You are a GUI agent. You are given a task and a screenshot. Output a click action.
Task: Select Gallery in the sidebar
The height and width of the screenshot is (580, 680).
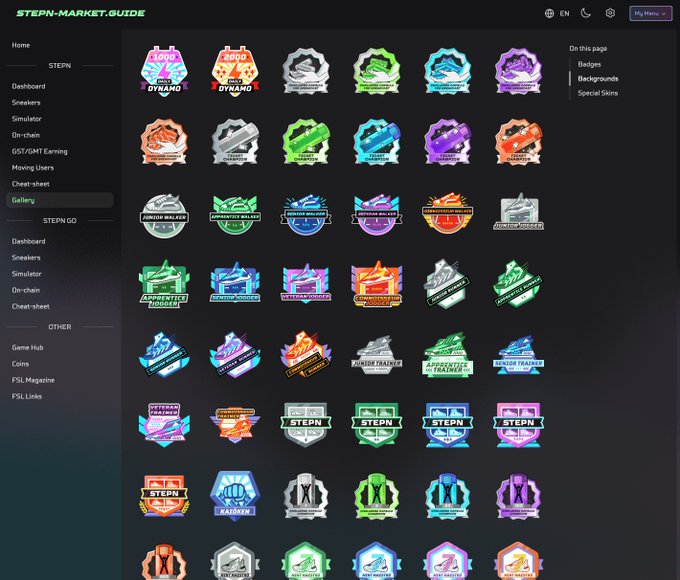point(60,200)
